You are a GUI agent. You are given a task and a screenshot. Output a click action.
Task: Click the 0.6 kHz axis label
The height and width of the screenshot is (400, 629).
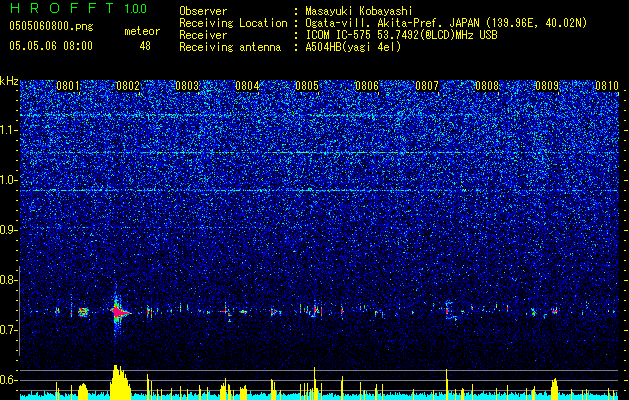pyautogui.click(x=9, y=380)
